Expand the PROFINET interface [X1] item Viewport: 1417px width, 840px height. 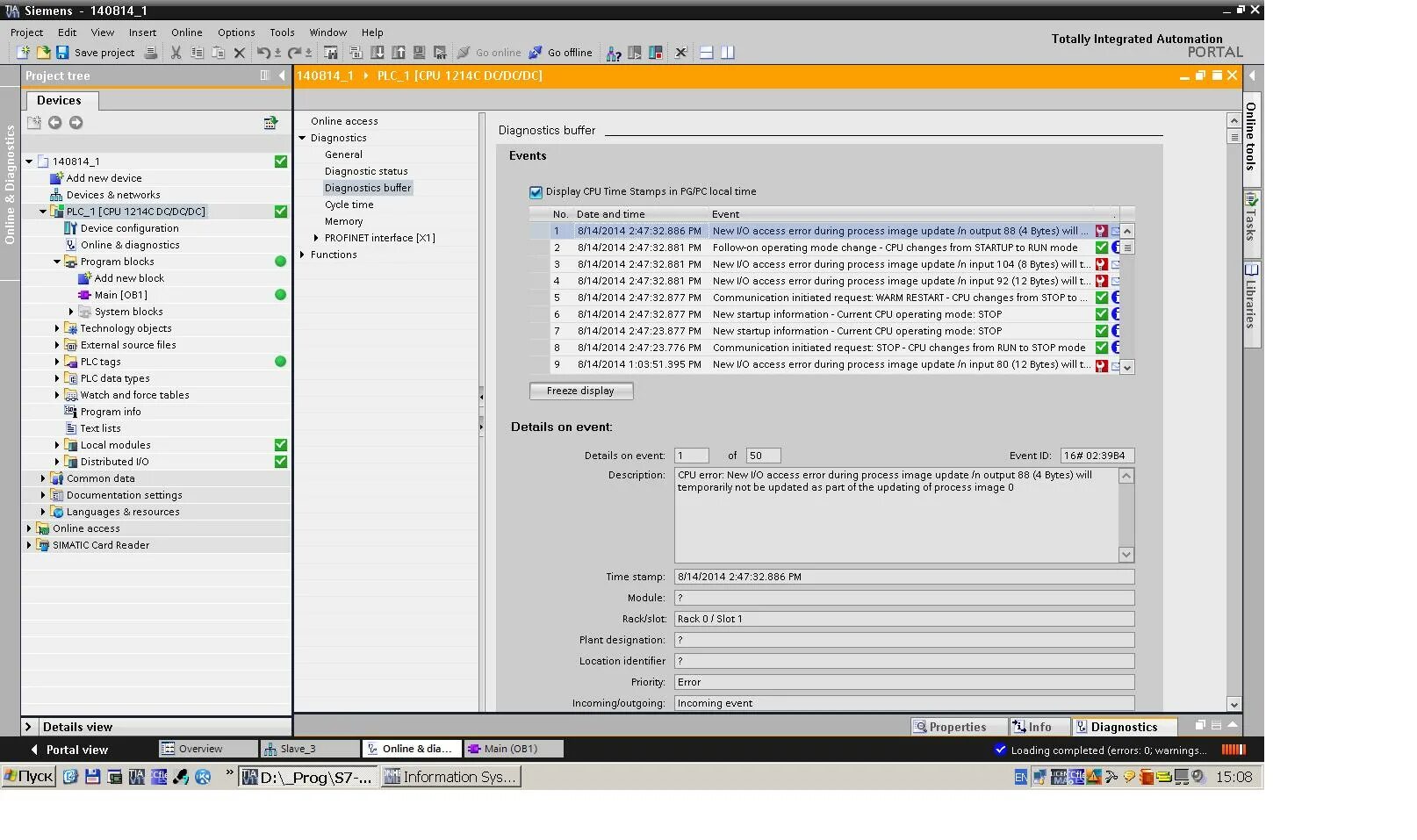click(x=316, y=238)
